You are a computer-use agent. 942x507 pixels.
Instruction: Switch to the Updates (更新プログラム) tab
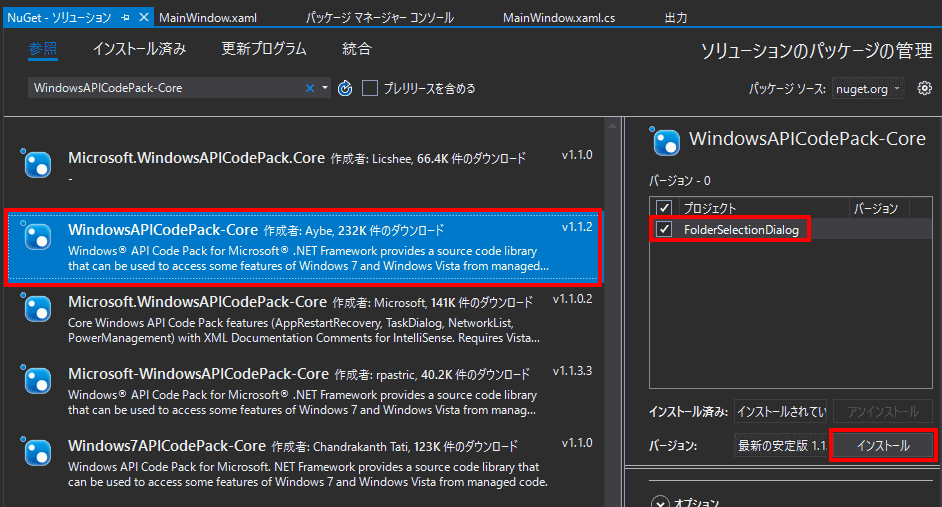pyautogui.click(x=264, y=49)
